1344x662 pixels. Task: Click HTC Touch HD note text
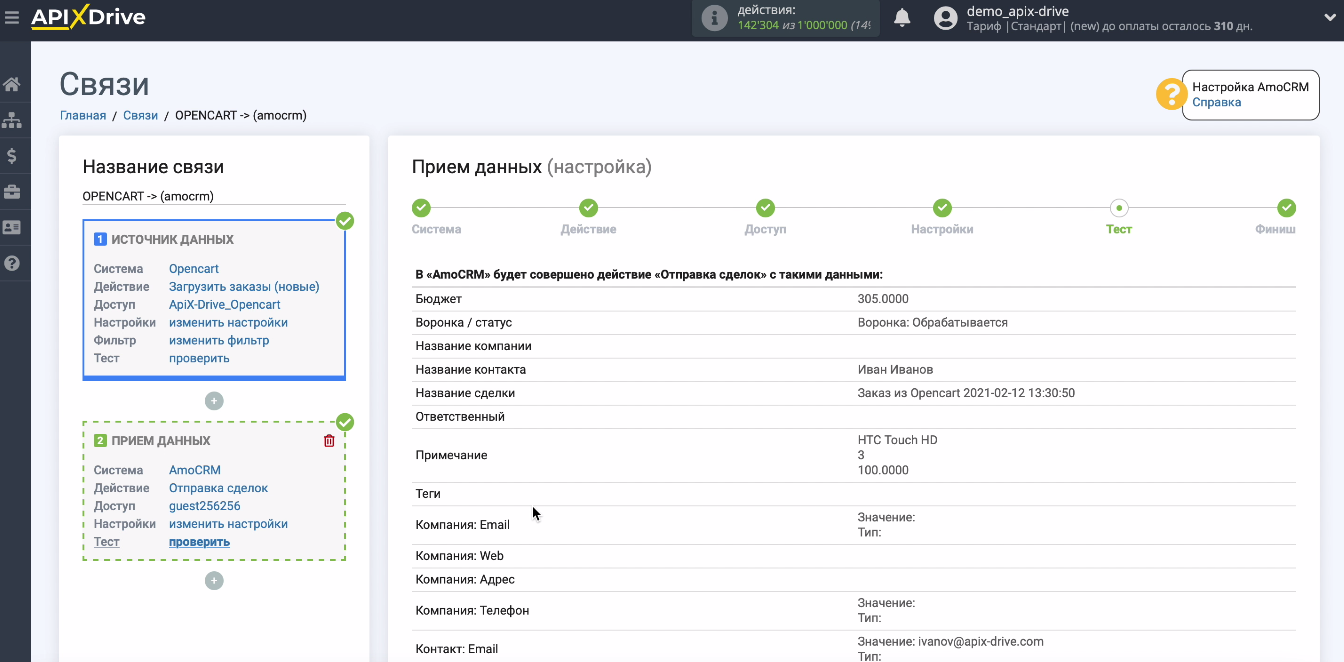(898, 440)
